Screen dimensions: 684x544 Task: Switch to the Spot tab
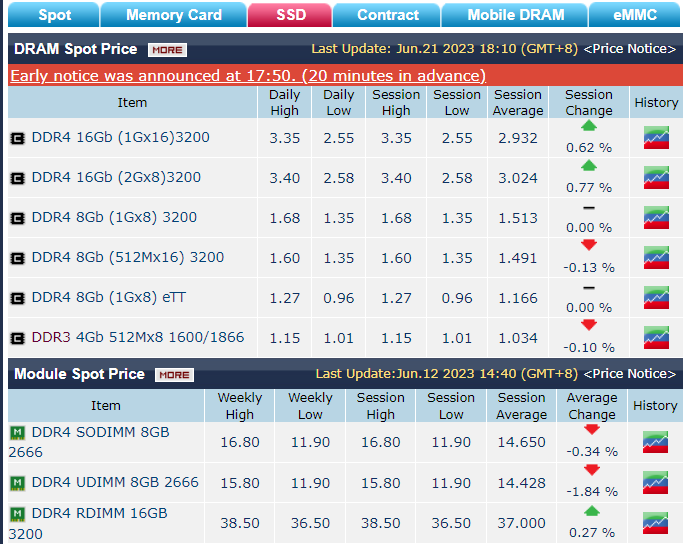coord(54,15)
